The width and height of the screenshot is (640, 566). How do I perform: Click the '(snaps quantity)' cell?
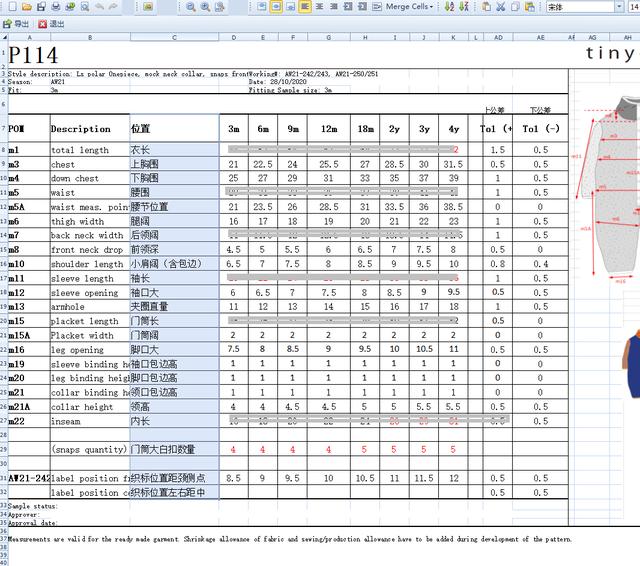(90, 450)
